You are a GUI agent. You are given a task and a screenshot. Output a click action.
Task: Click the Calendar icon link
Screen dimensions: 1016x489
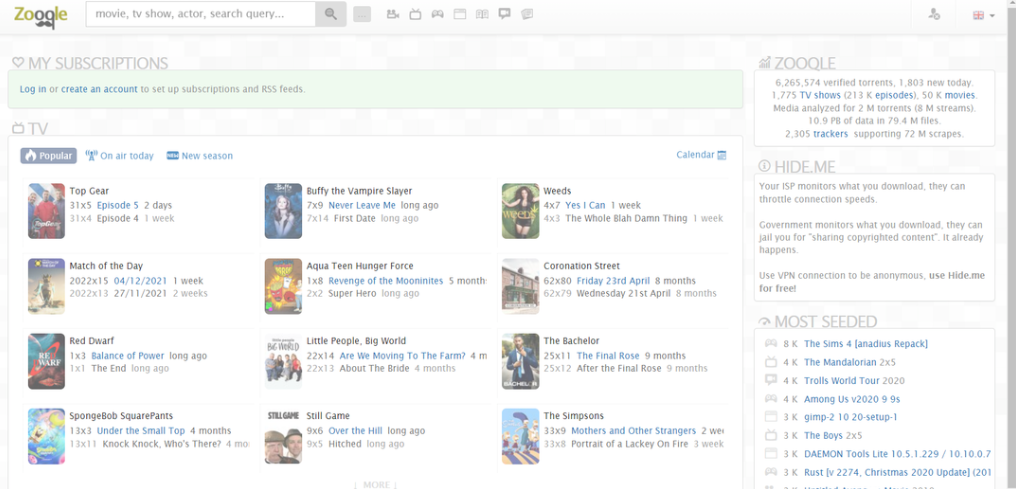pyautogui.click(x=701, y=155)
